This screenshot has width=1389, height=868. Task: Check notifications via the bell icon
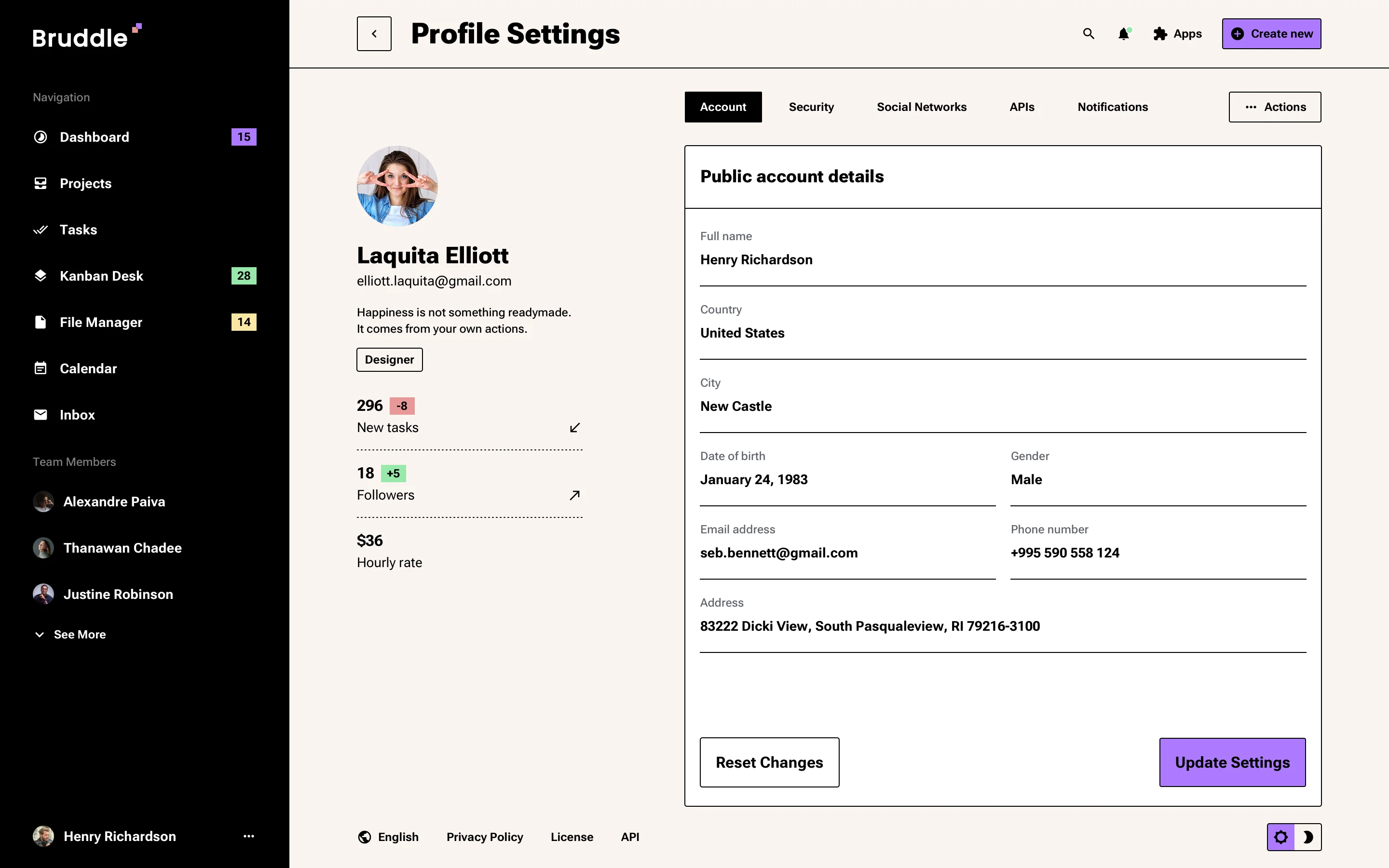[1123, 34]
